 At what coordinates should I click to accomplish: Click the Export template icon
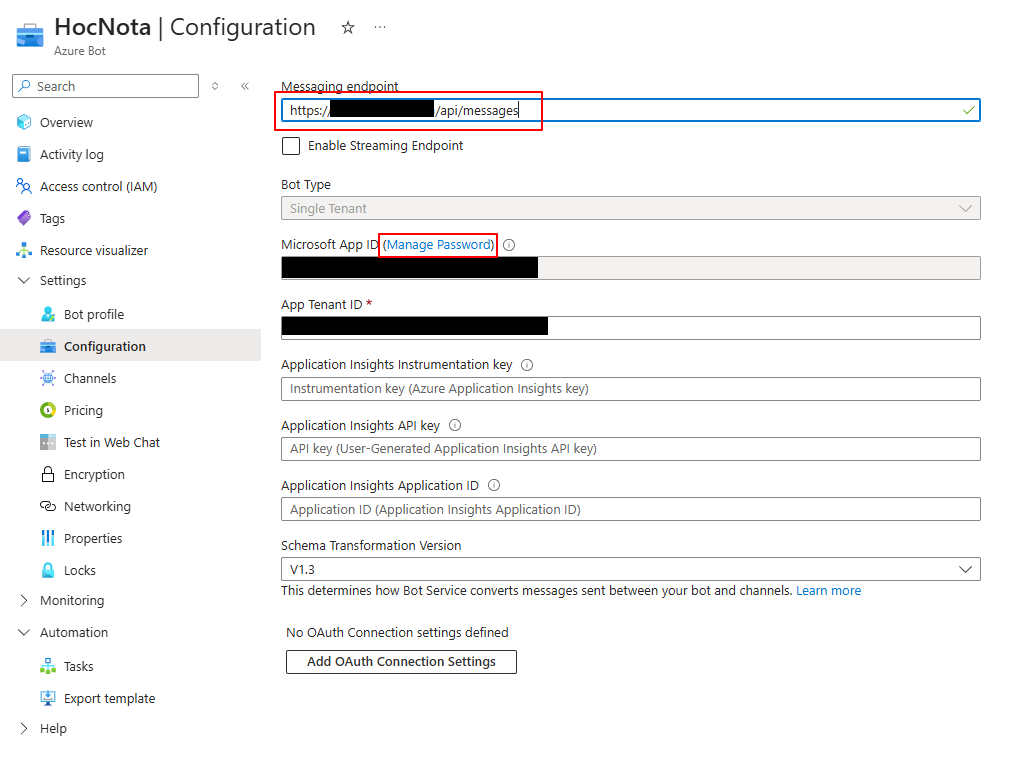click(x=48, y=698)
